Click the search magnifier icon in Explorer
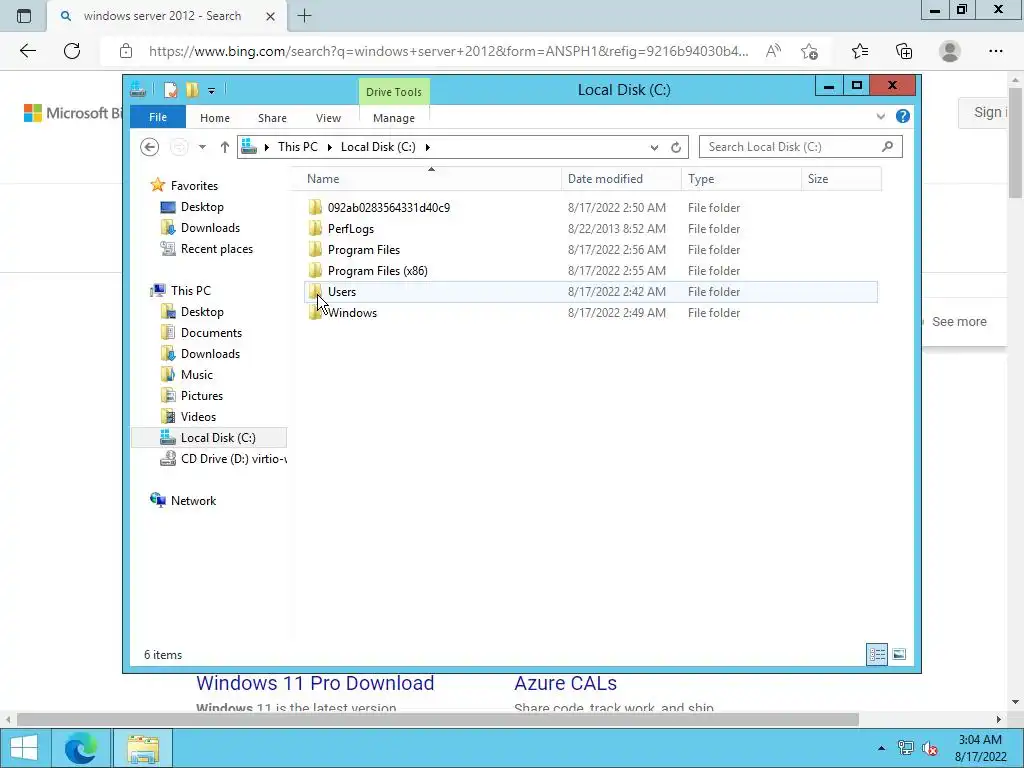The width and height of the screenshot is (1024, 768). click(888, 146)
